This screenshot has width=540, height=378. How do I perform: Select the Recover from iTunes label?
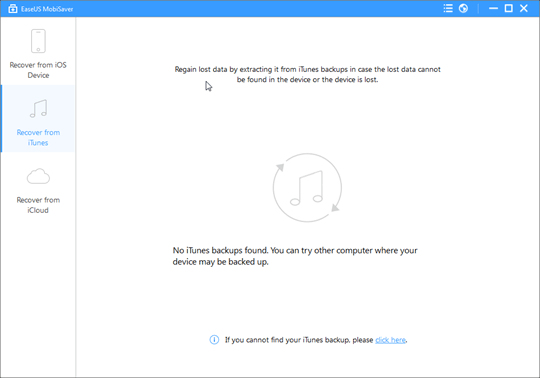[38, 138]
